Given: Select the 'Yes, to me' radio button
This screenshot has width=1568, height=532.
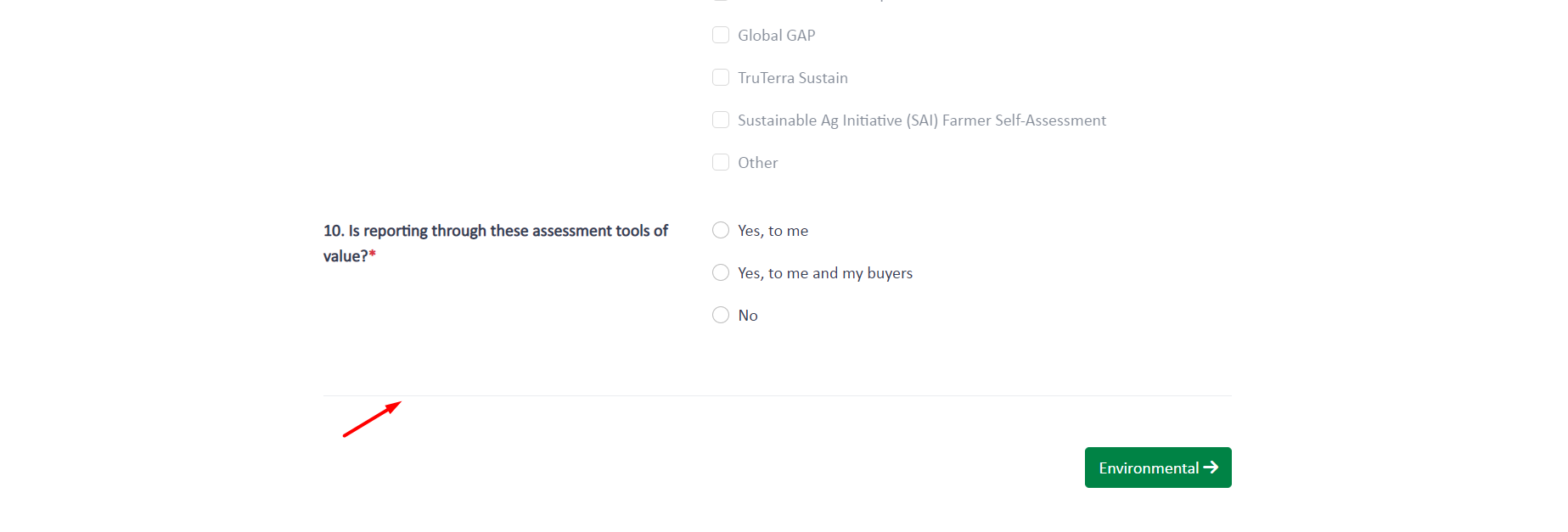Looking at the screenshot, I should tap(721, 230).
